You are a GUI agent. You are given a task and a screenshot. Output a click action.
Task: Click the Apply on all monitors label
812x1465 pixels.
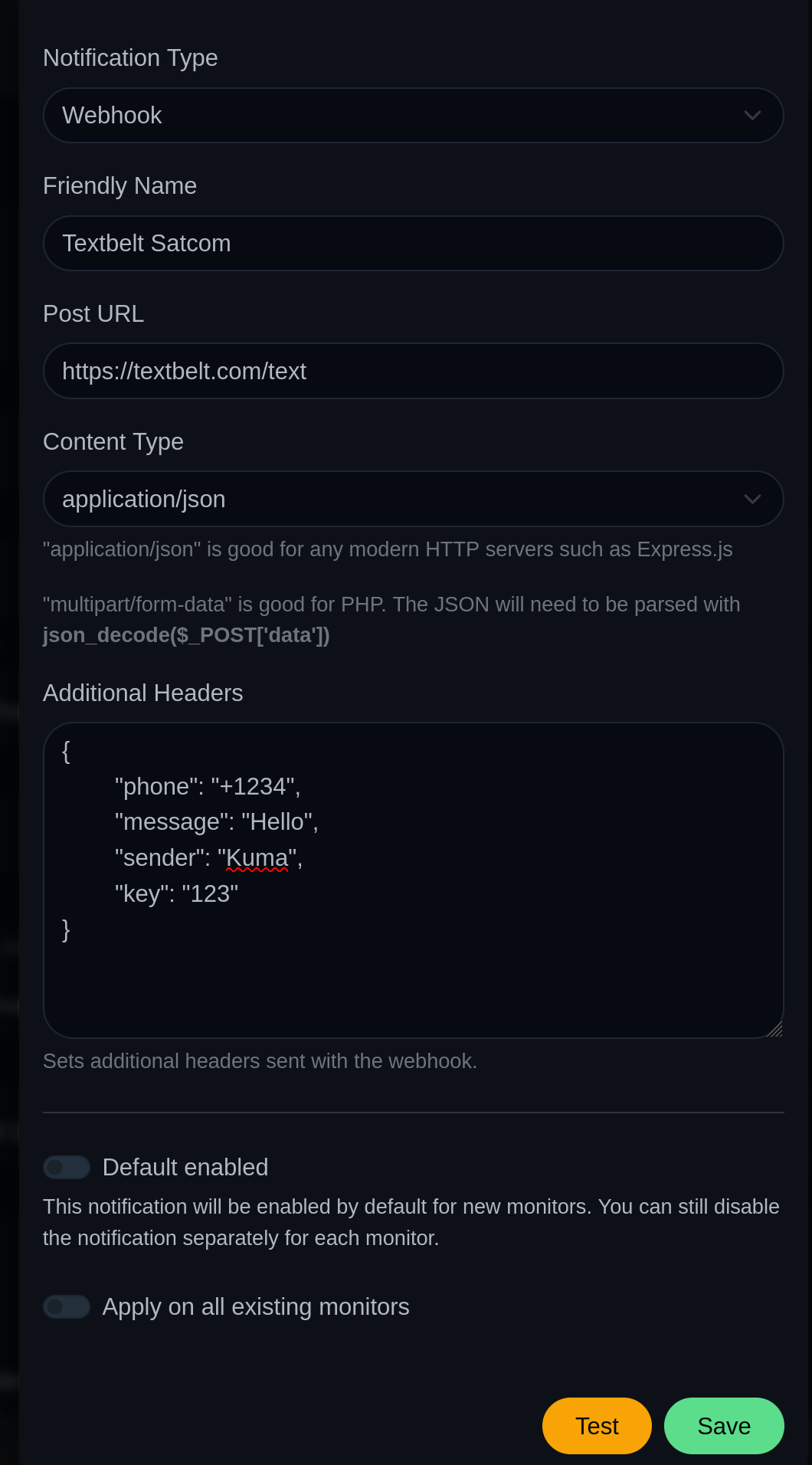tap(256, 1306)
